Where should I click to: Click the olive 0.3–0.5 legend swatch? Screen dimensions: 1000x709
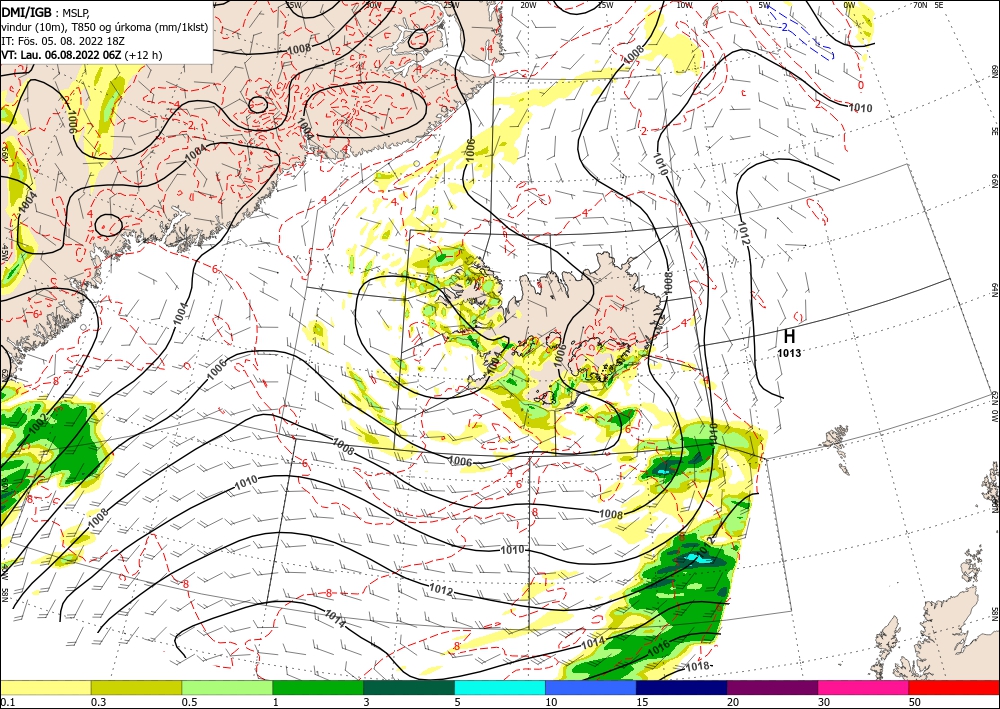136,688
